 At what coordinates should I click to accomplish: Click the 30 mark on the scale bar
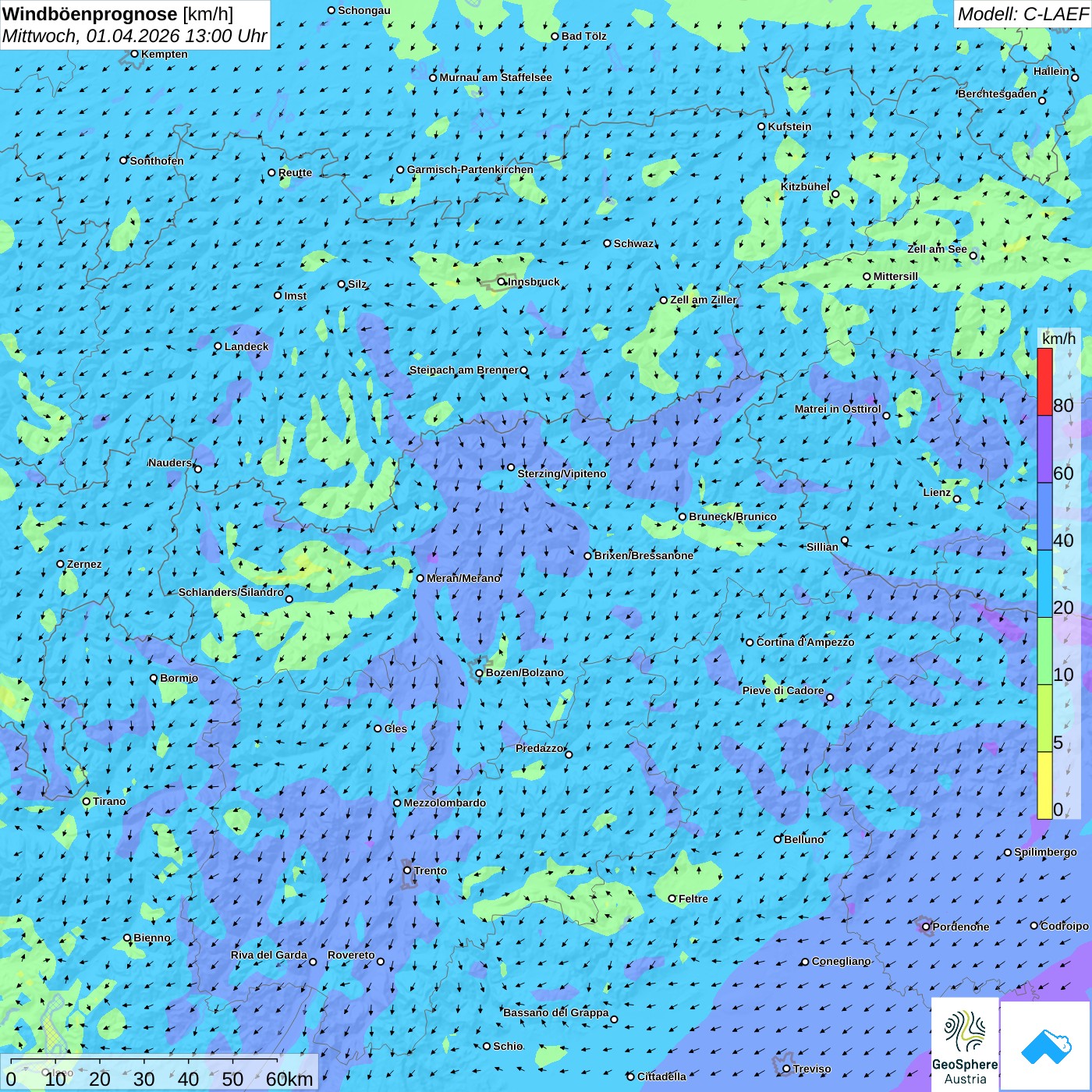pyautogui.click(x=144, y=1079)
